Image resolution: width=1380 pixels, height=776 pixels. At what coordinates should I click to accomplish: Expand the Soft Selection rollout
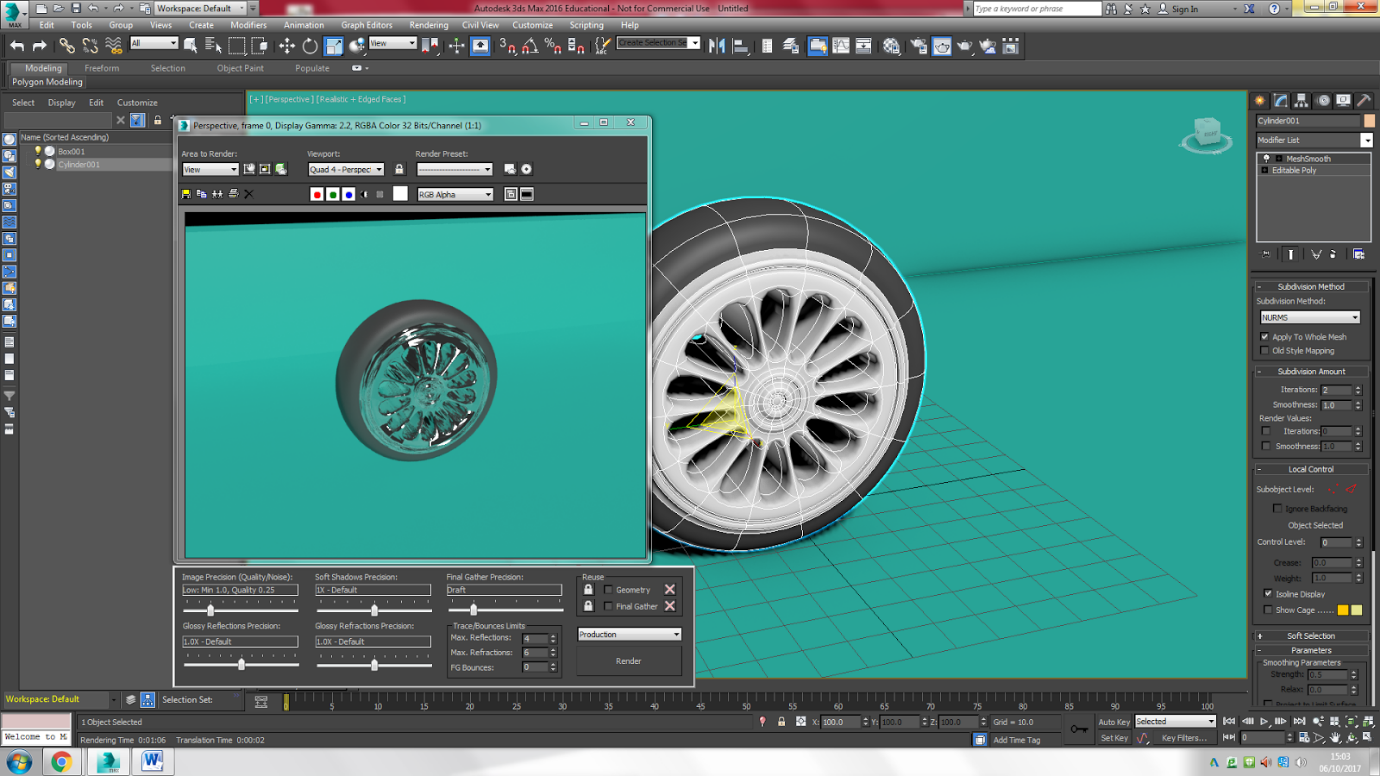[x=1310, y=635]
